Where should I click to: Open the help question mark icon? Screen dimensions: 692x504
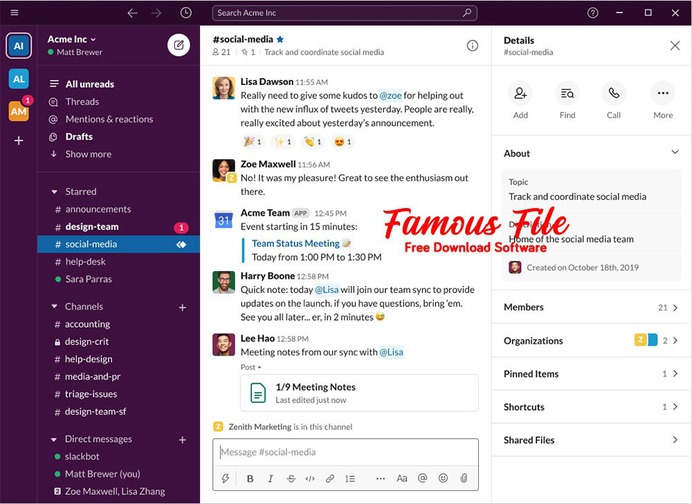(x=593, y=13)
